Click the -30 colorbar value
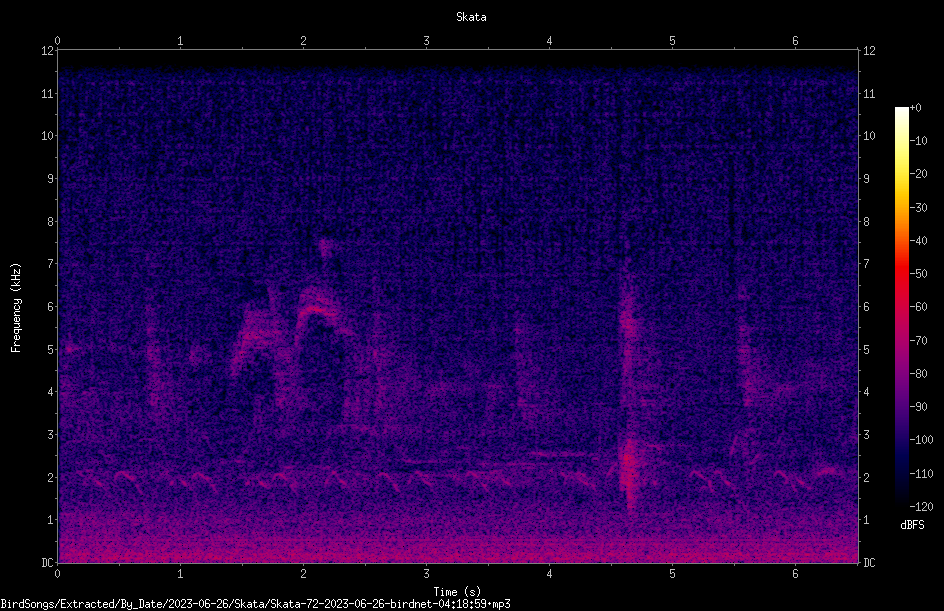The width and height of the screenshot is (944, 611). point(918,208)
